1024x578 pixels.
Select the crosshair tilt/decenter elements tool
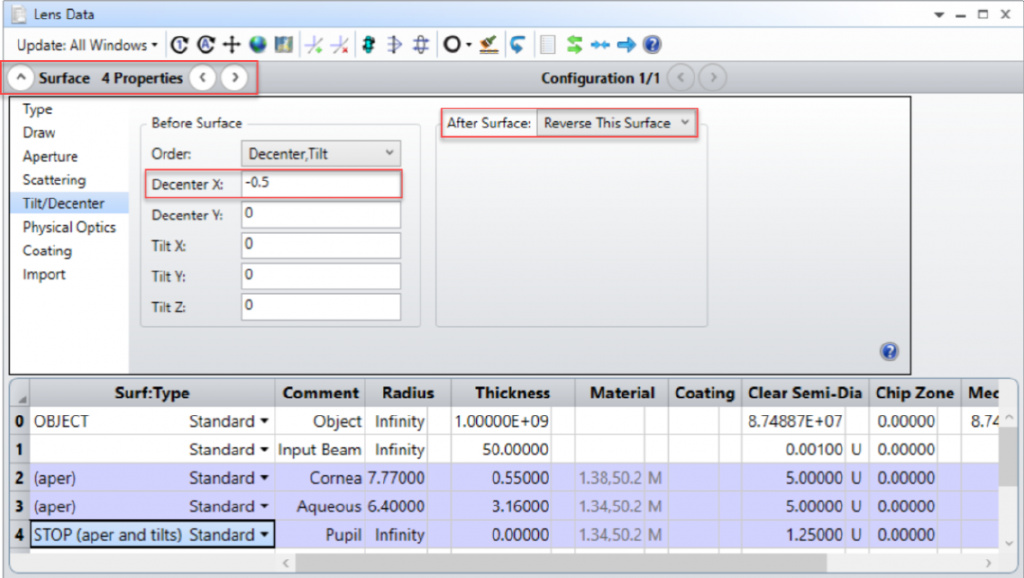(232, 44)
